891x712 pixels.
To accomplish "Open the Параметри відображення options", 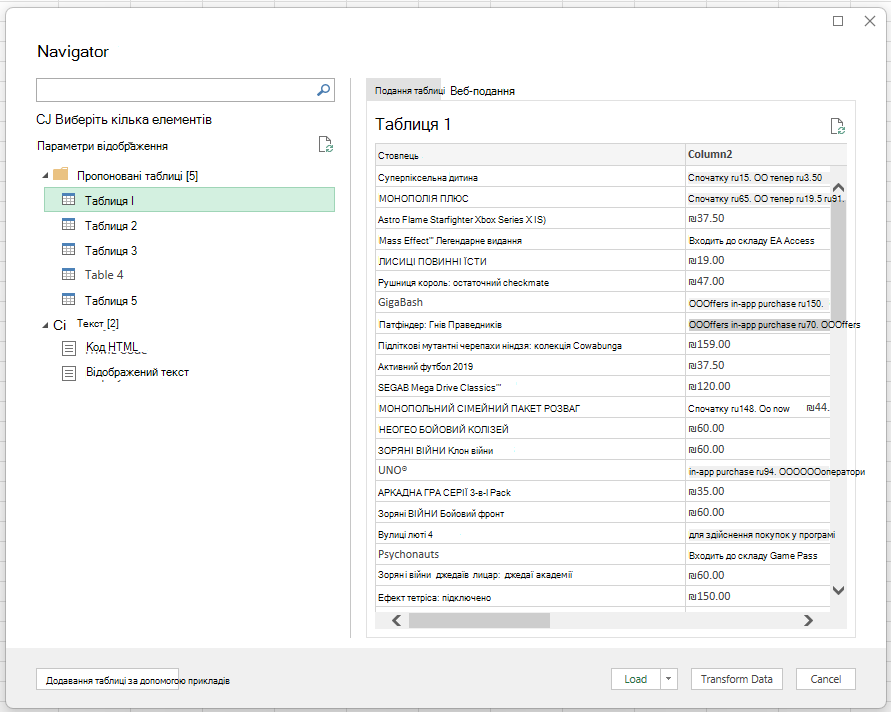I will pos(102,146).
